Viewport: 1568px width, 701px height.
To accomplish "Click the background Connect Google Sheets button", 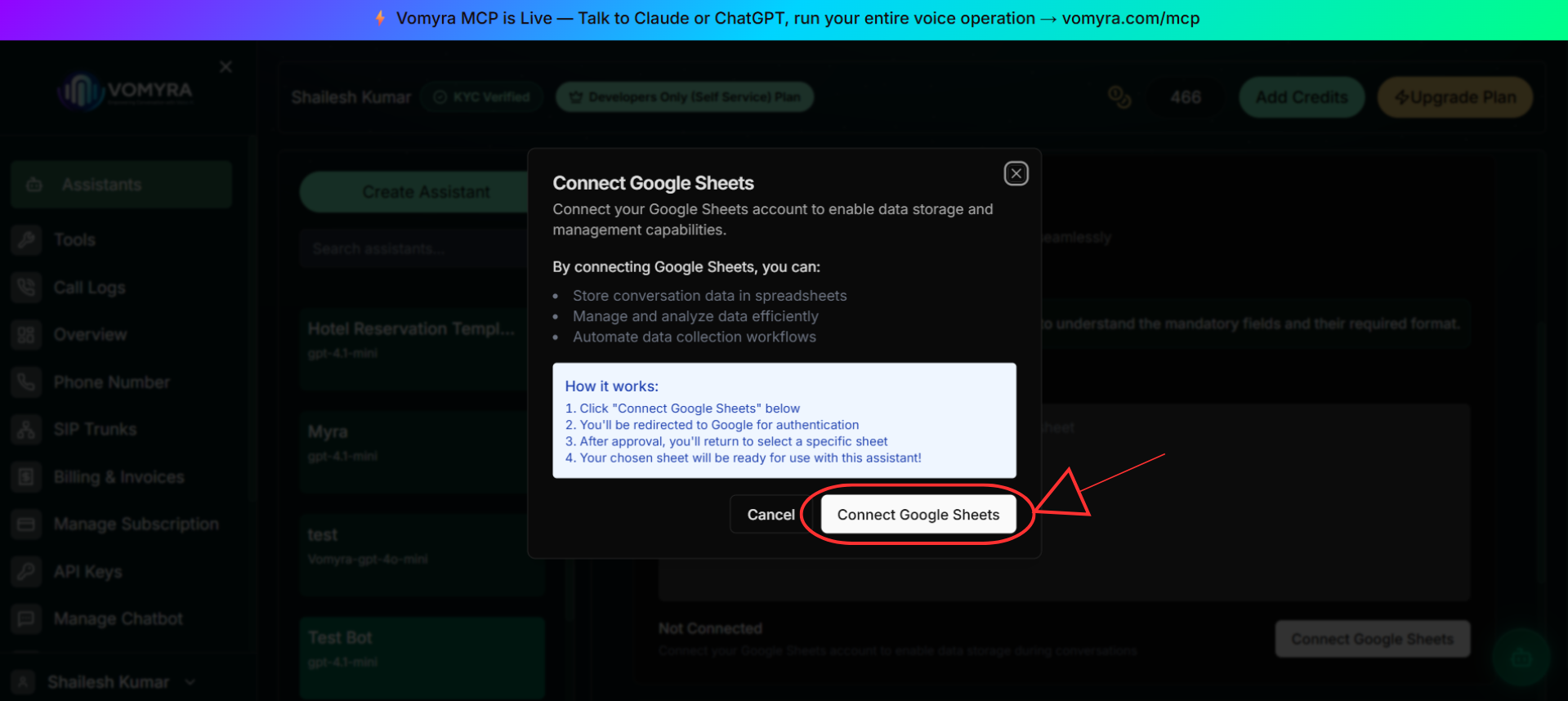I will [x=1372, y=639].
